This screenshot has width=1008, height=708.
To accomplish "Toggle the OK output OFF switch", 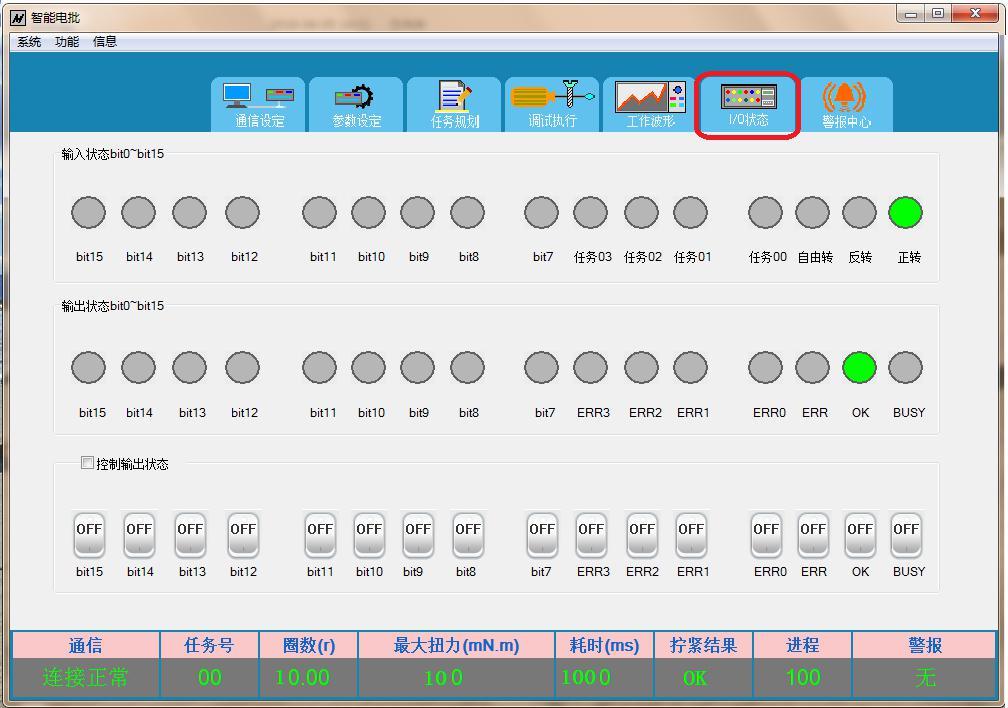I will point(860,535).
